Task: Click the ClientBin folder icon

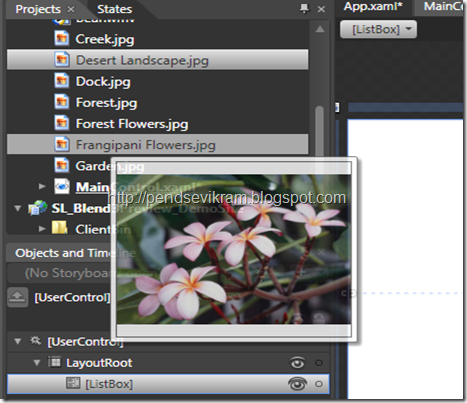Action: (x=60, y=228)
